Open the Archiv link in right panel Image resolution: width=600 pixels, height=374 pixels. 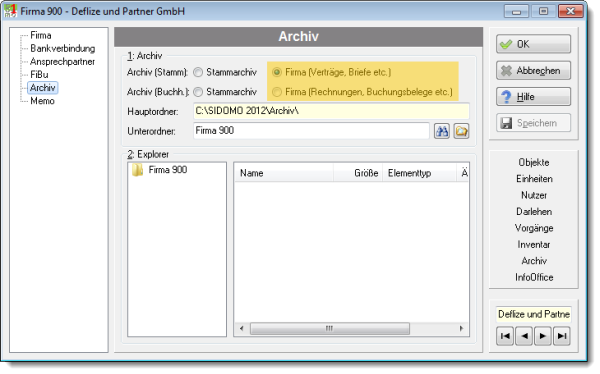534,261
